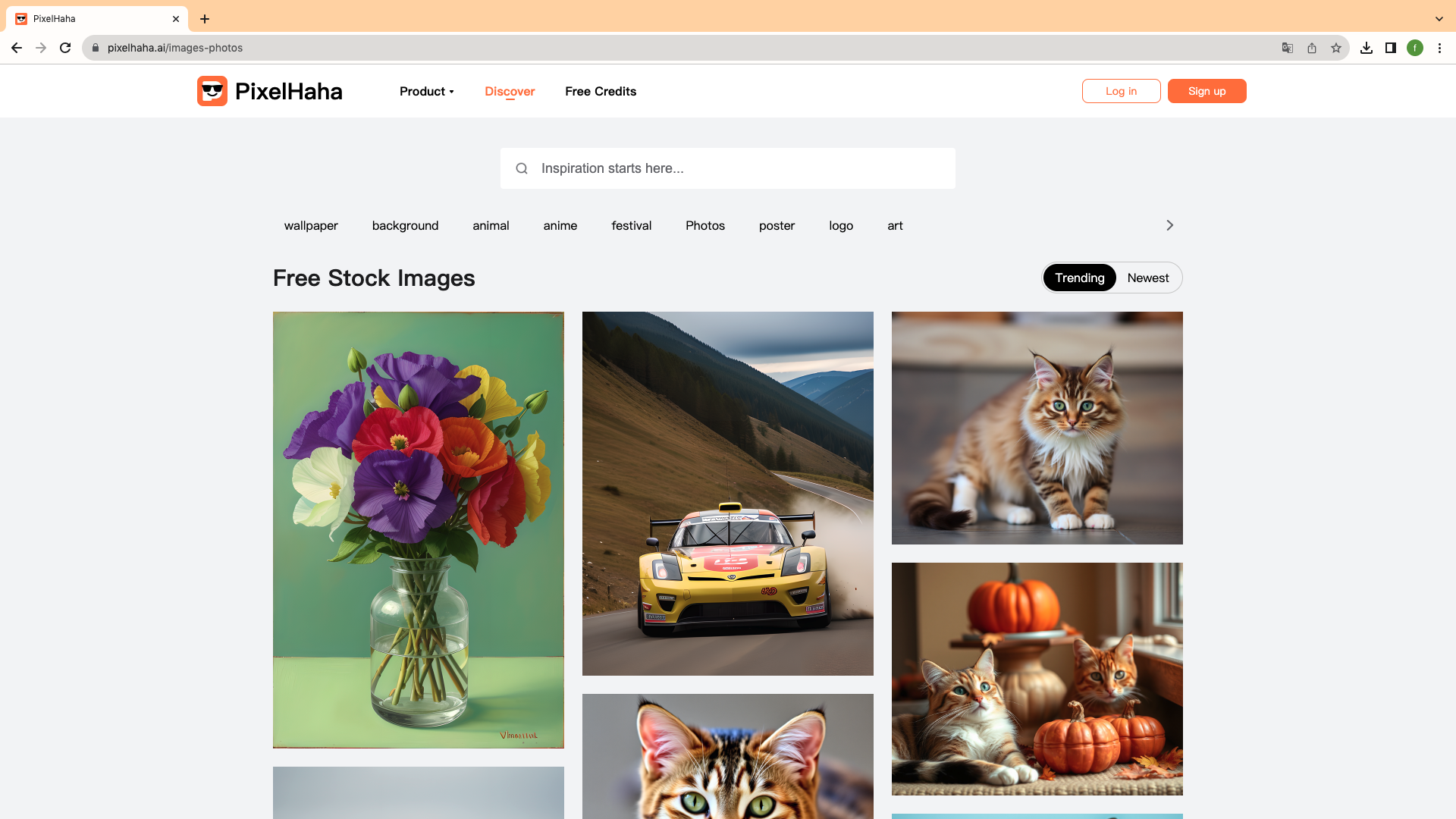Click the browser forward arrow
The width and height of the screenshot is (1456, 819).
click(x=41, y=48)
